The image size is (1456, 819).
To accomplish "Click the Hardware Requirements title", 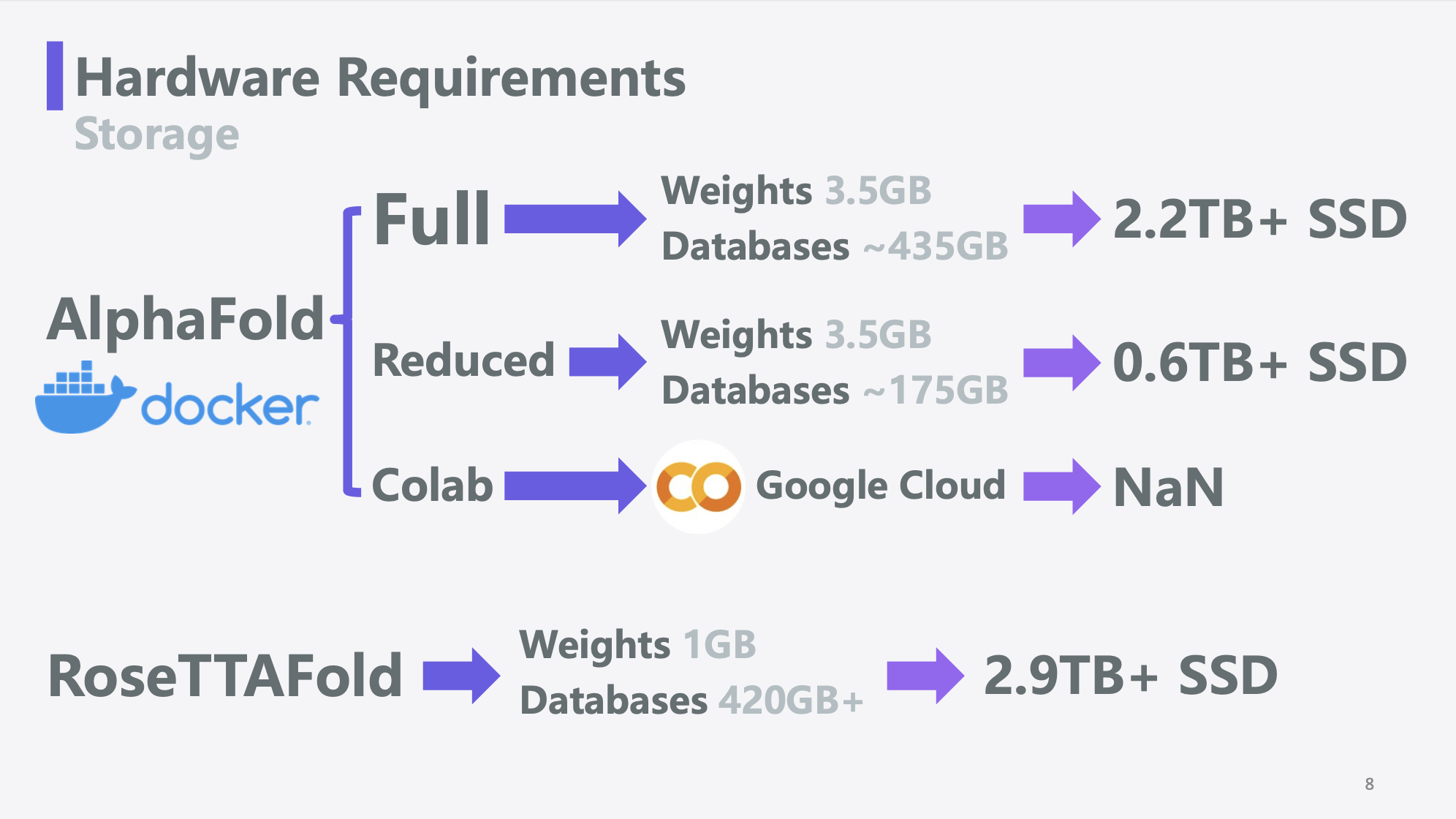I will (x=381, y=78).
